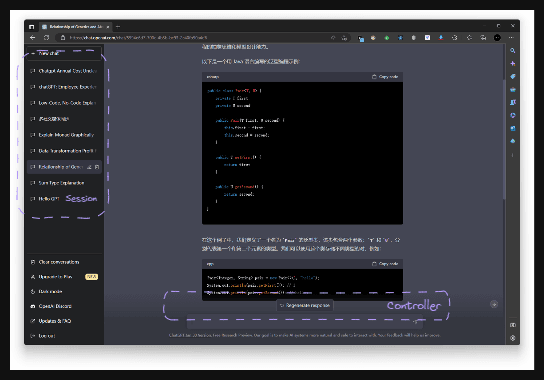Open the Sum Type Explanation conversation
Image resolution: width=544 pixels, height=380 pixels.
(64, 183)
